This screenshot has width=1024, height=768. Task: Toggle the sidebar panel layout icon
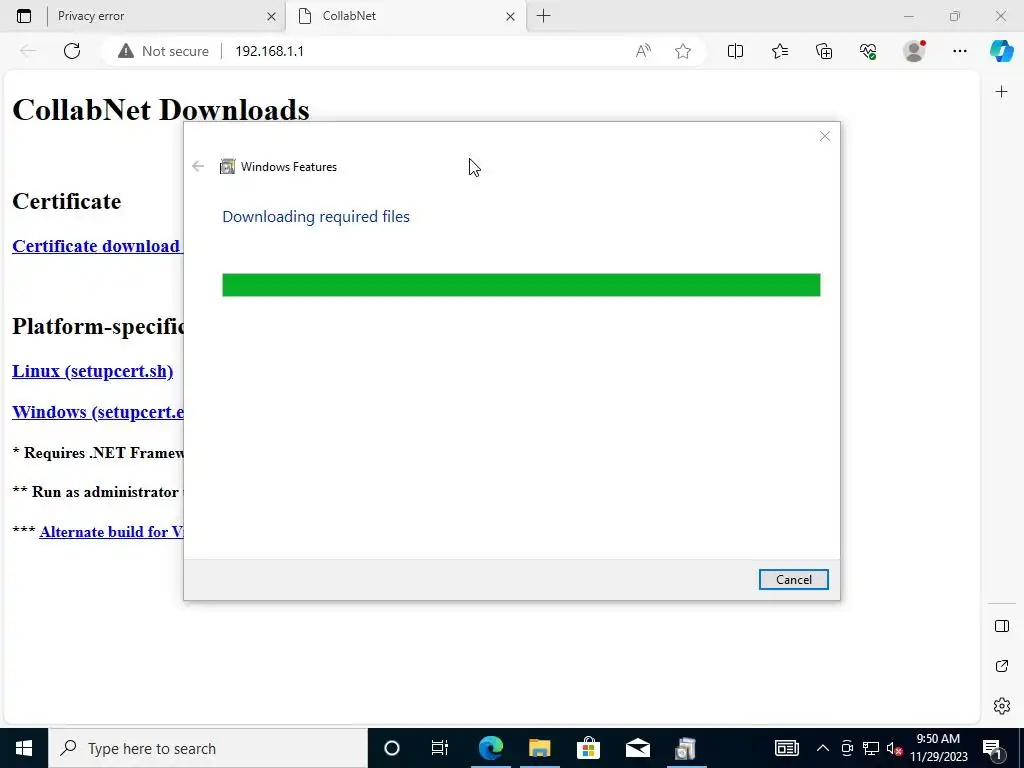(x=1001, y=626)
